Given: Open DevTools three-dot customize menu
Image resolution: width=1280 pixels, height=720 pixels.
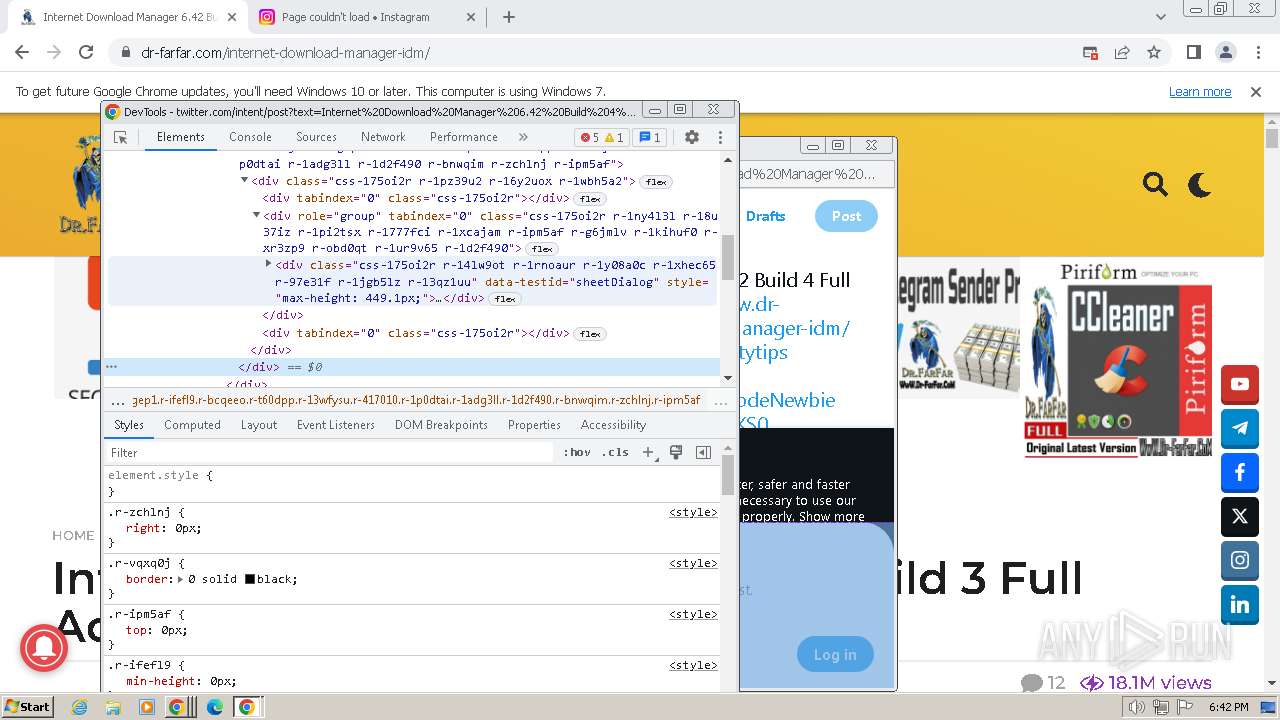Looking at the screenshot, I should pyautogui.click(x=720, y=137).
